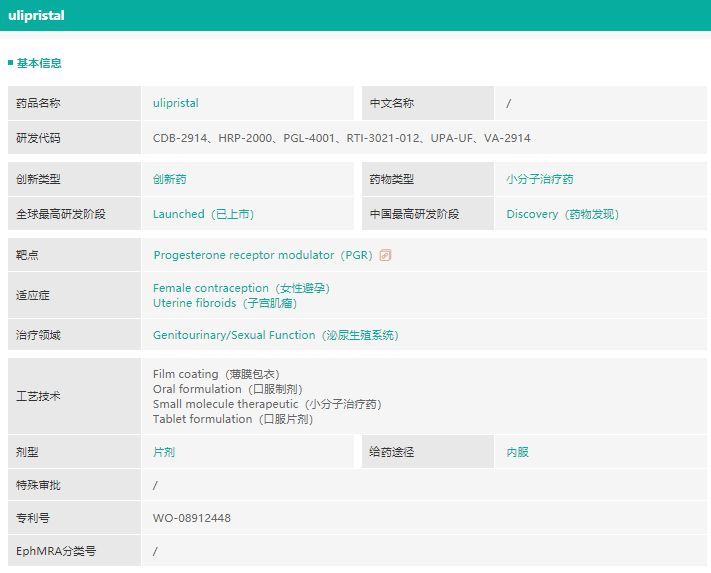This screenshot has width=711, height=573.
Task: Click the Discovery（药物发现）link
Action: pyautogui.click(x=562, y=214)
